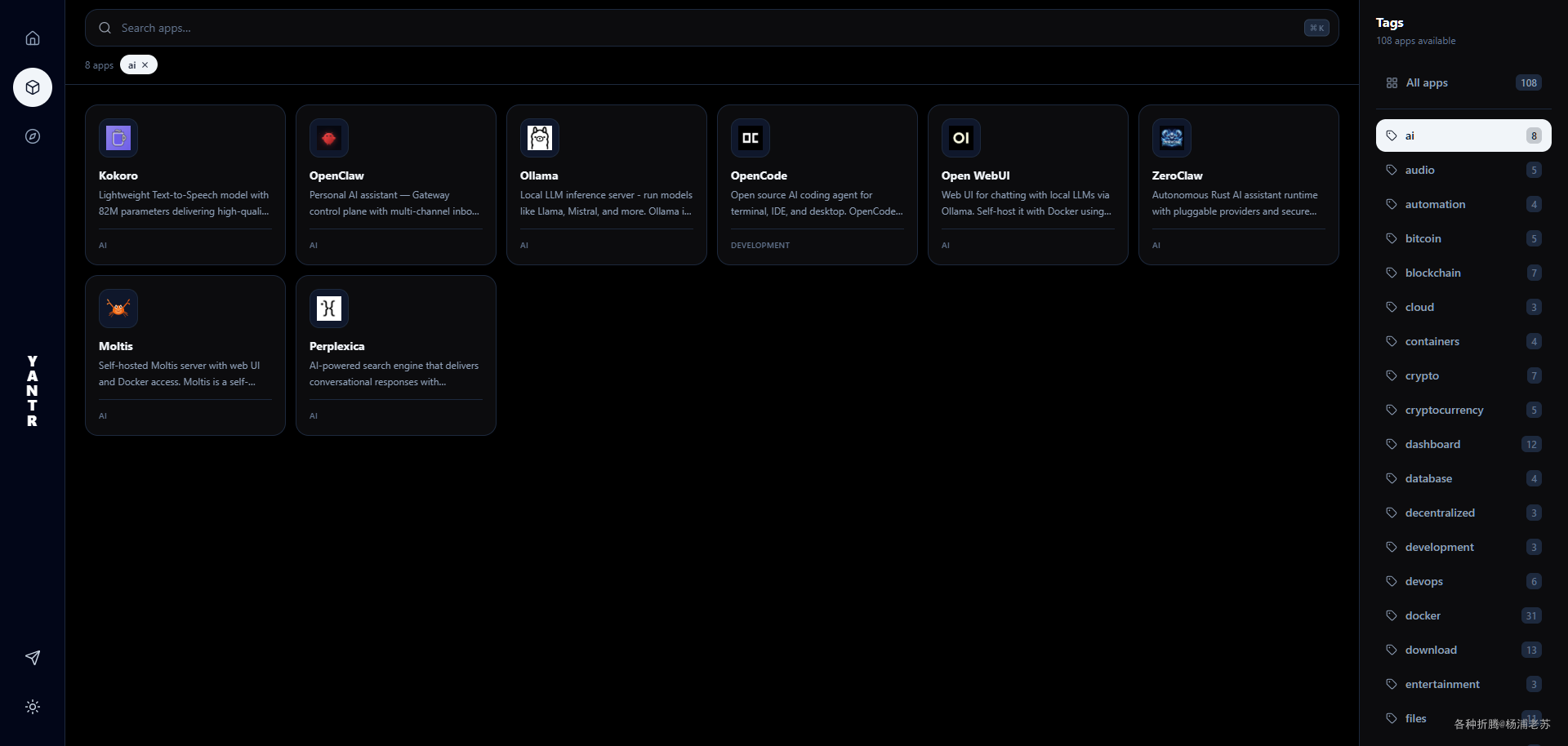Image resolution: width=1568 pixels, height=746 pixels.
Task: Click the Perplexica card description text
Action: [394, 374]
